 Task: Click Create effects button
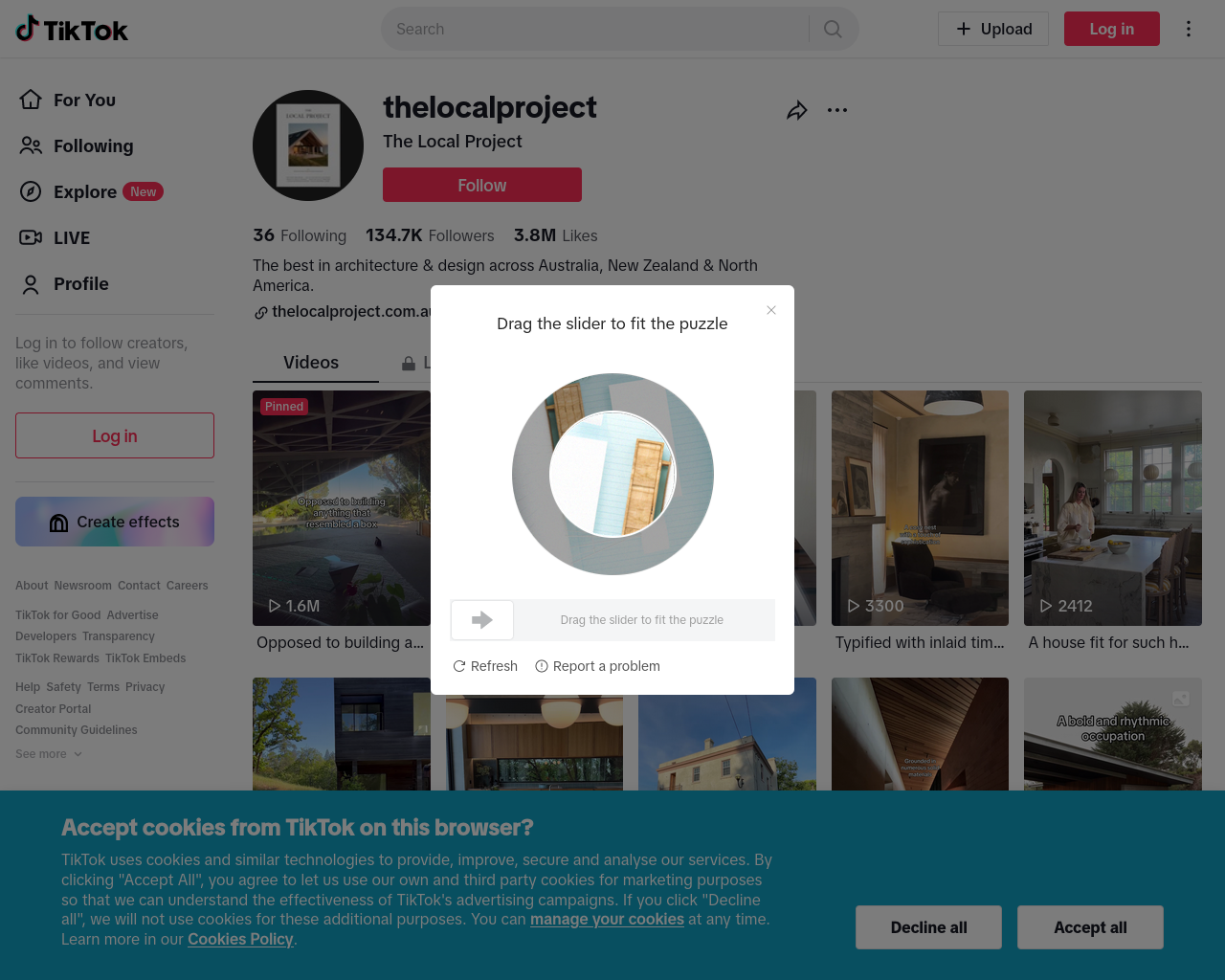[115, 522]
